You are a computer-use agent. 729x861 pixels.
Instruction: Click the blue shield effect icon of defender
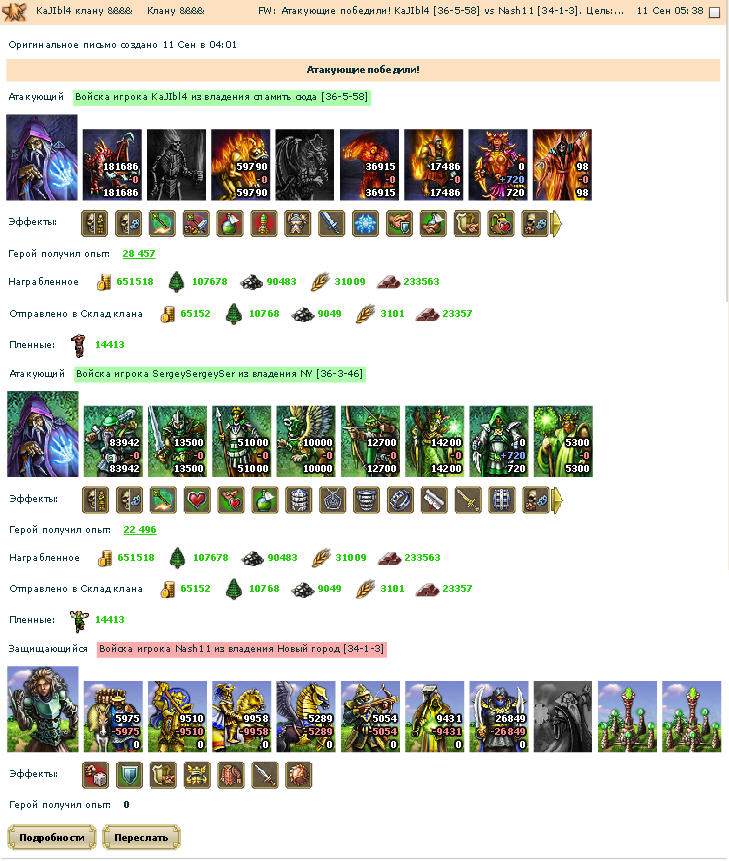(130, 775)
